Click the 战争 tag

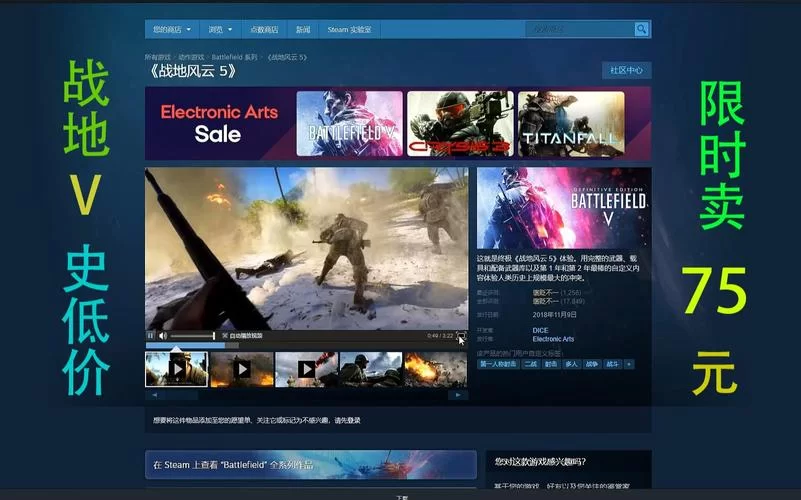coord(592,364)
